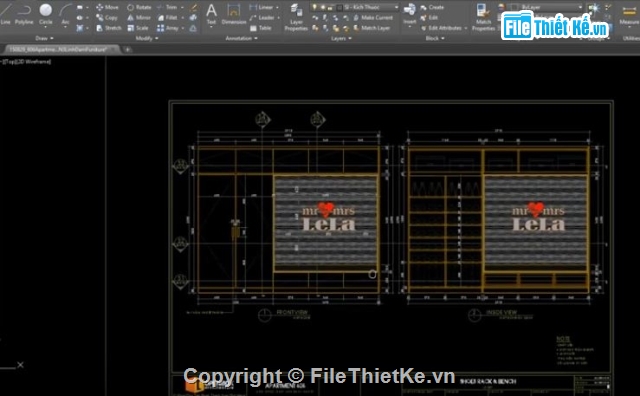Screen dimensions: 640x396
Task: Open the Fillet flyout arrow
Action: (182, 18)
